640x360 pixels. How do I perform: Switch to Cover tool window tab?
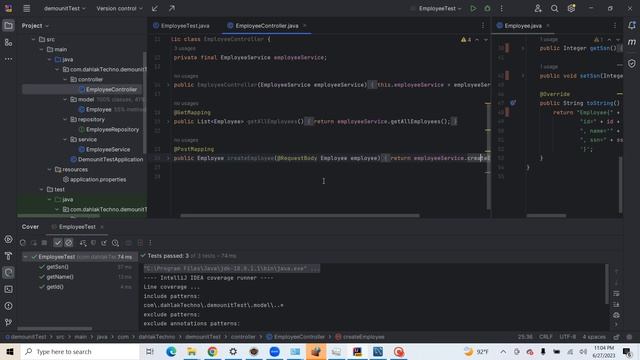30,227
